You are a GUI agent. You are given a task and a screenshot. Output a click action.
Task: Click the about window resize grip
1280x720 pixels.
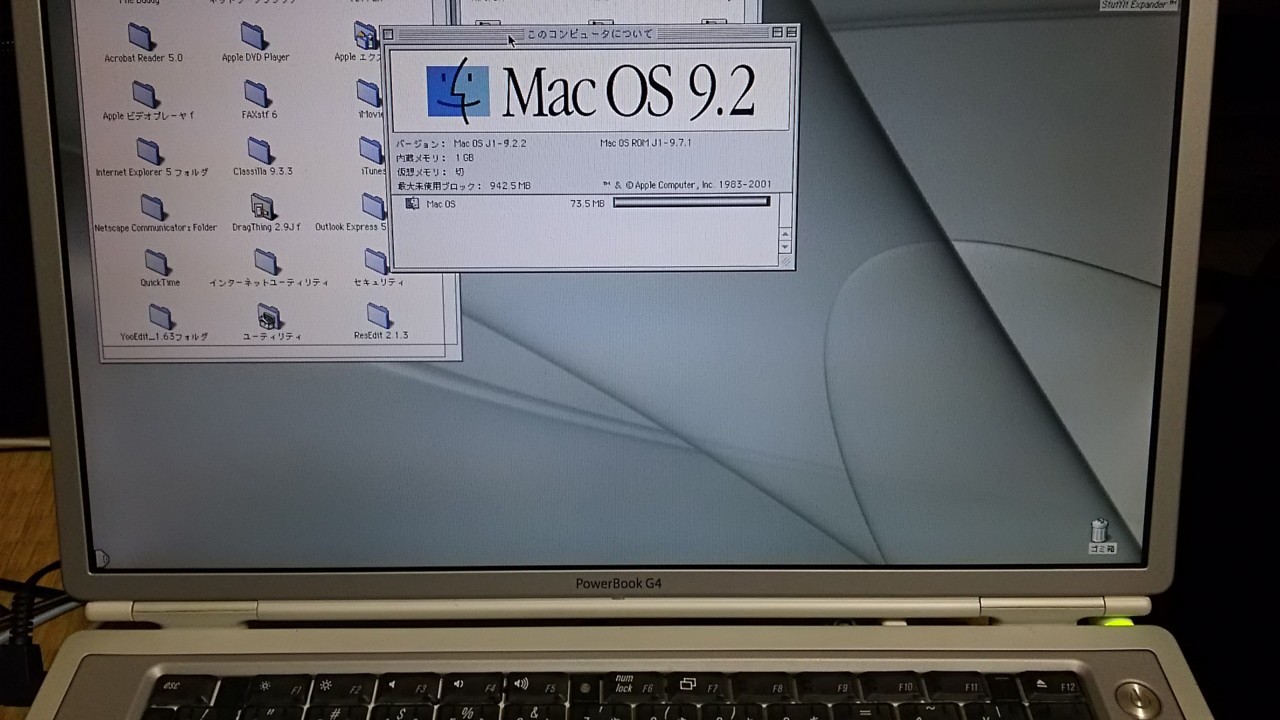click(786, 262)
